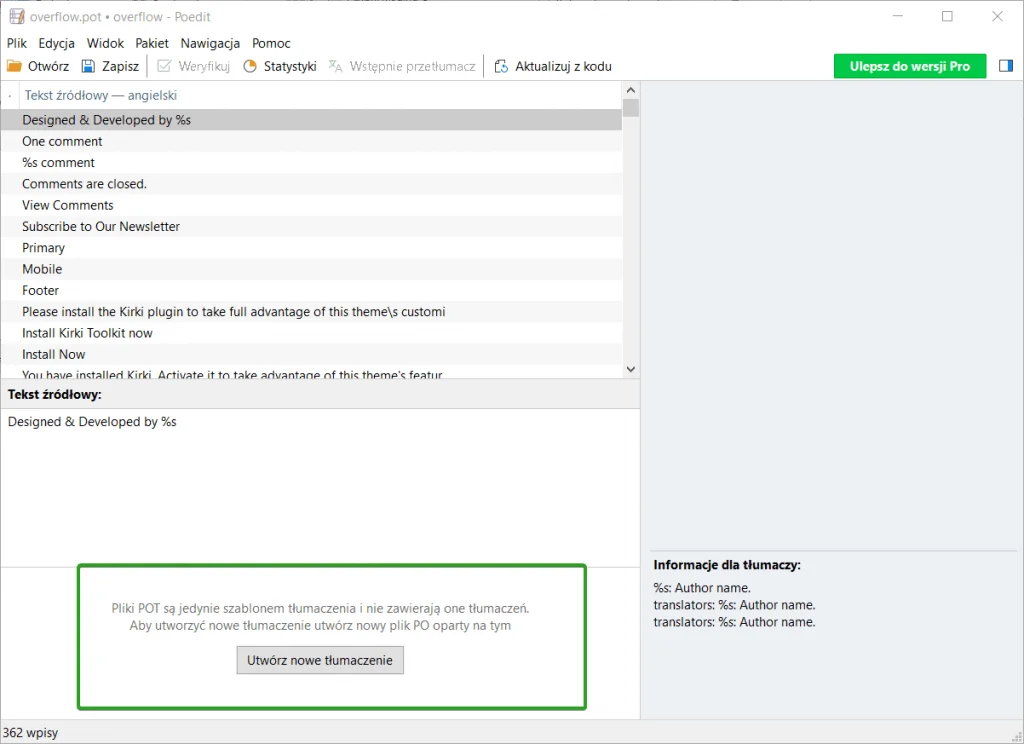The height and width of the screenshot is (744, 1024).
Task: Click the source text 'Designed & Developed by %s' field
Action: (320, 487)
